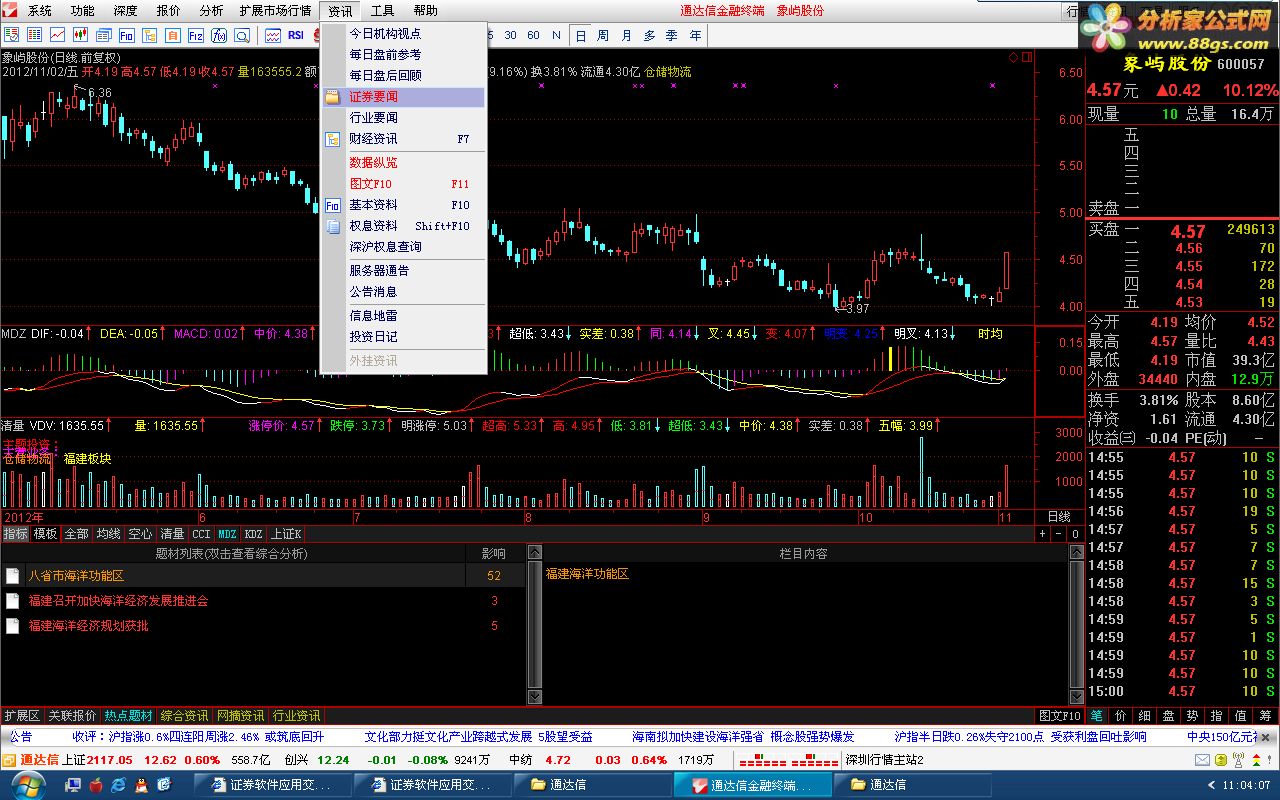The height and width of the screenshot is (800, 1280).
Task: Click 投资日记 in the dropdown menu
Action: [x=403, y=337]
